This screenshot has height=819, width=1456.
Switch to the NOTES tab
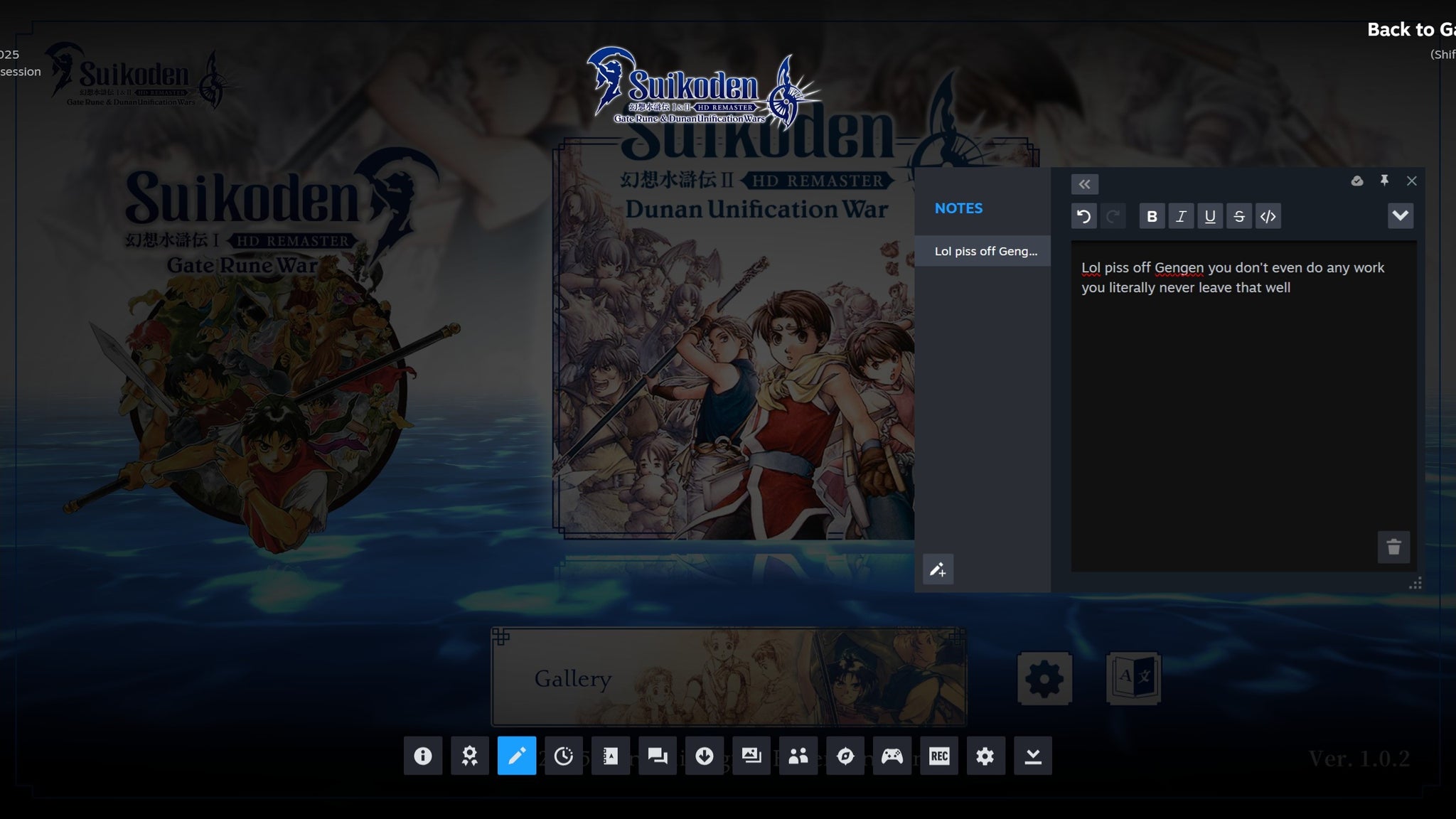point(959,208)
